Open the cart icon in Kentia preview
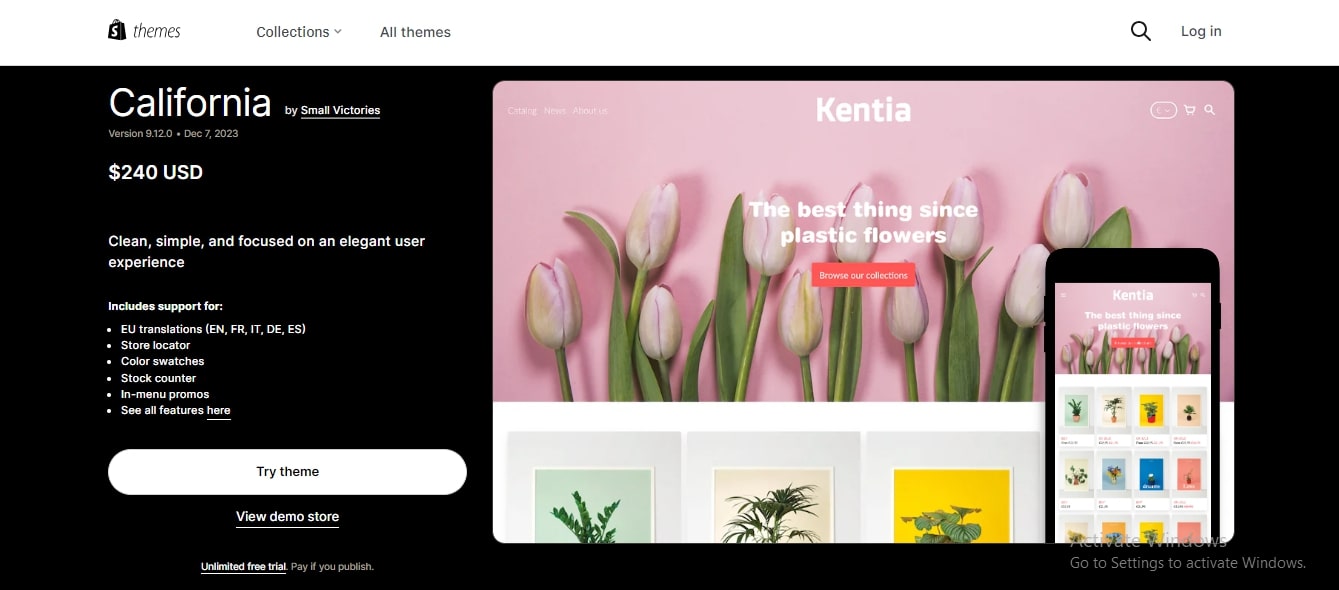 (x=1189, y=110)
